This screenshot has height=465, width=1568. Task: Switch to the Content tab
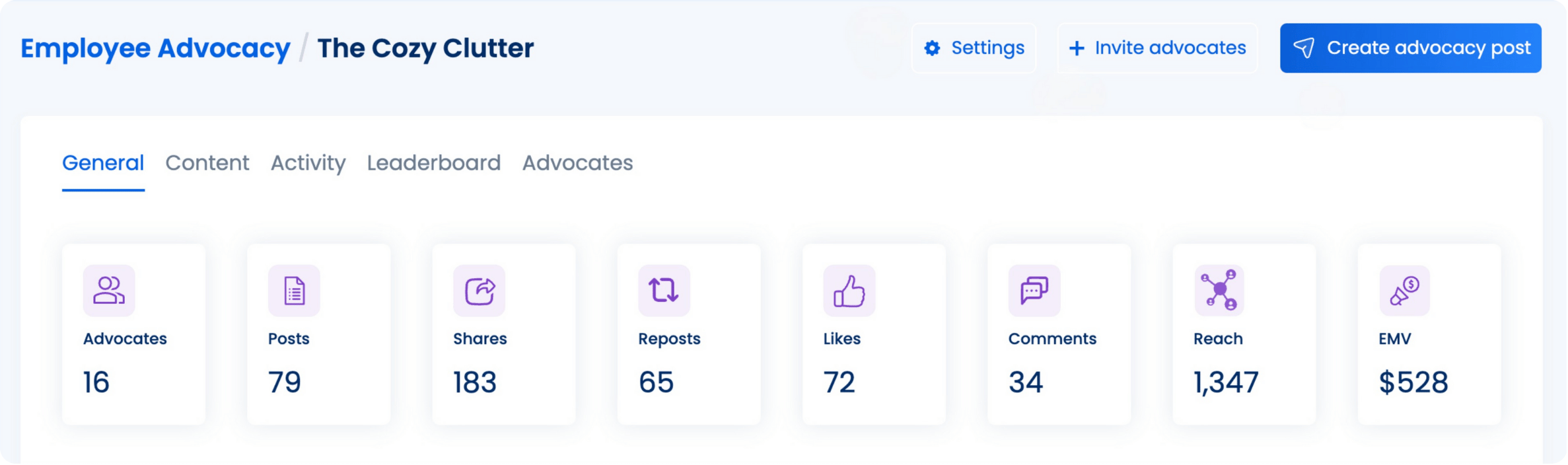point(207,163)
